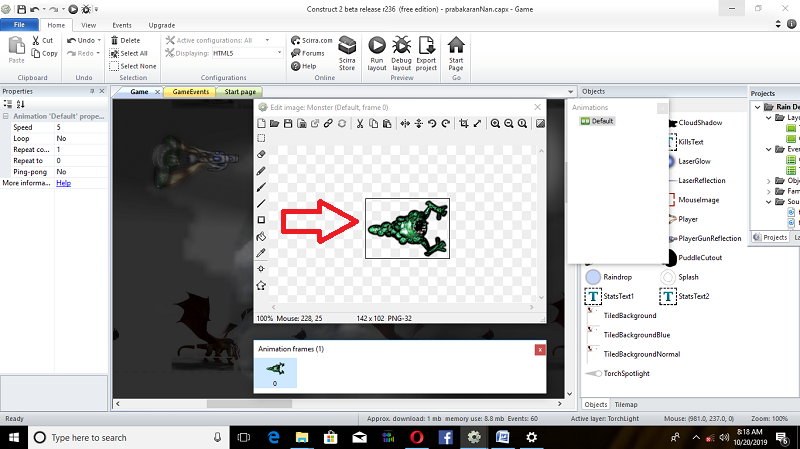Open the Displaying HTML5 combo box

247,53
